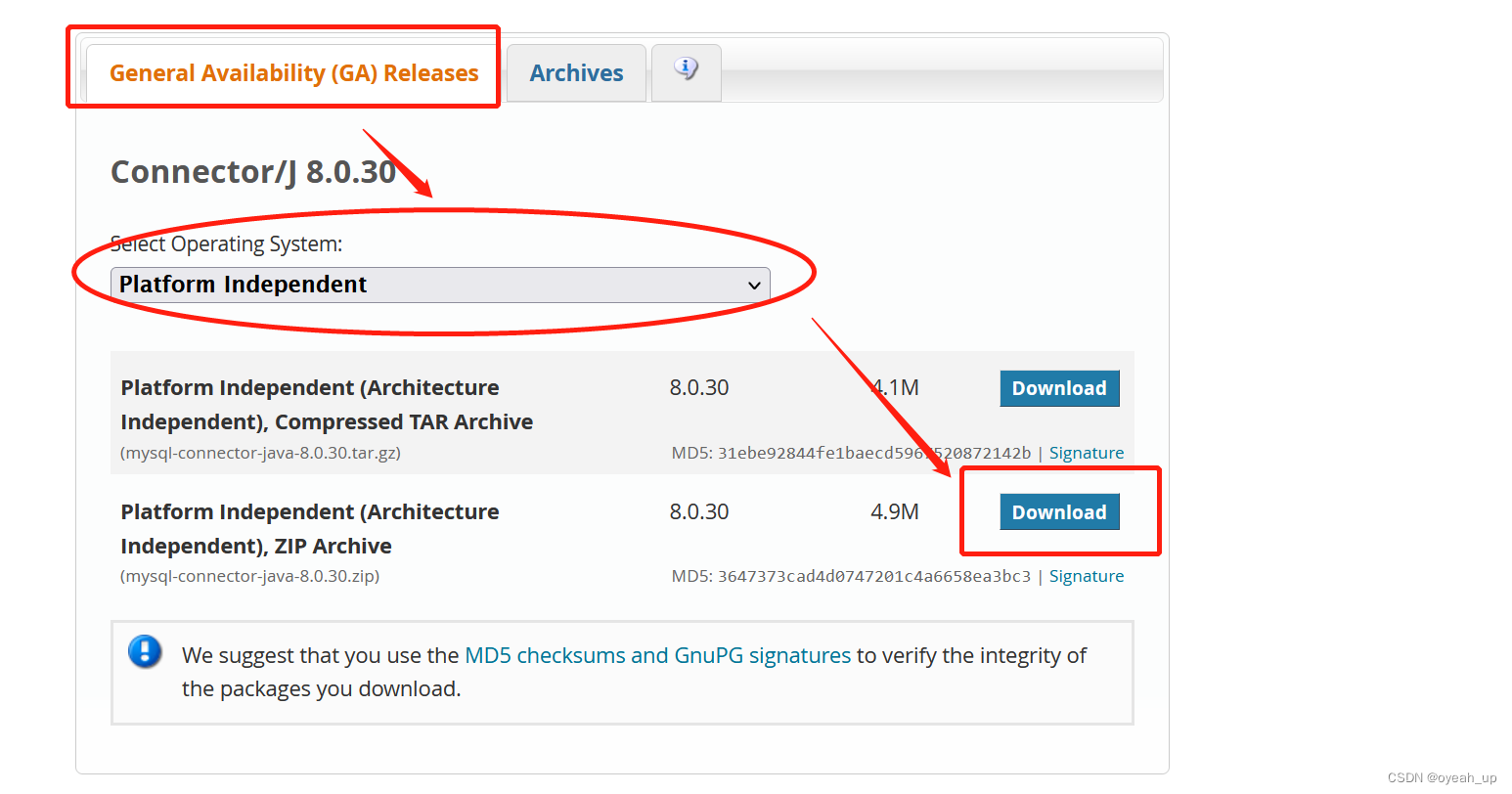This screenshot has height=794, width=1512.
Task: Expand the Platform Independent operating system dropdown
Action: click(440, 285)
